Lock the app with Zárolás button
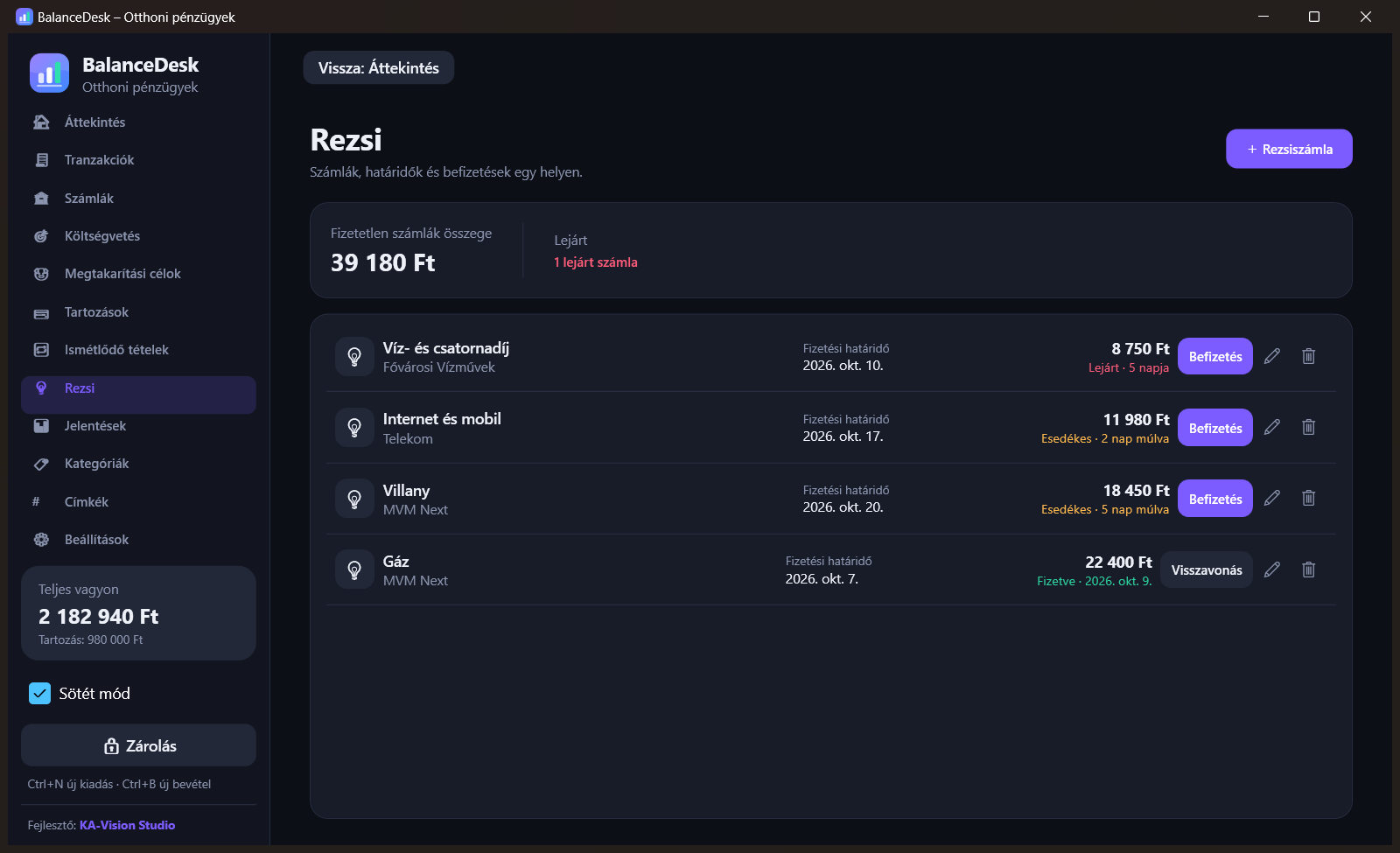The width and height of the screenshot is (1400, 853). 138,745
